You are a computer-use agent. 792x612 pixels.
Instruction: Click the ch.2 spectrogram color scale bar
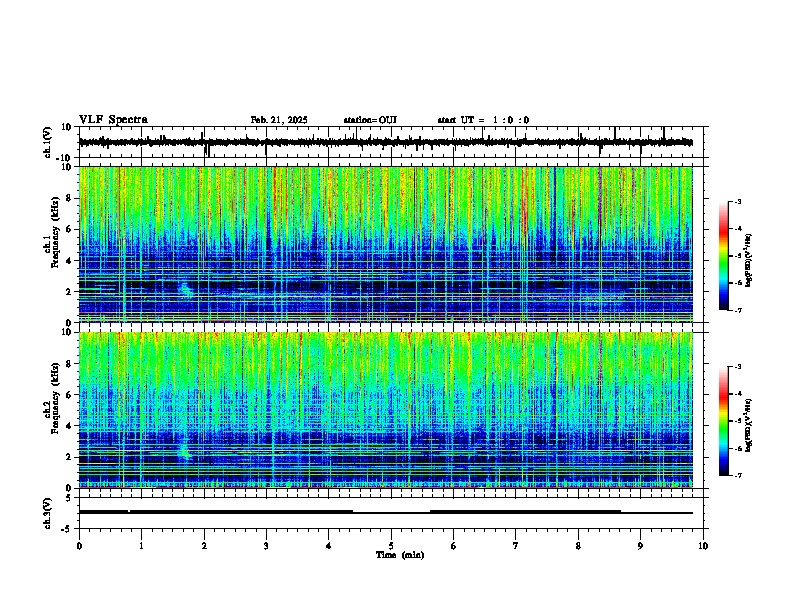pyautogui.click(x=723, y=421)
